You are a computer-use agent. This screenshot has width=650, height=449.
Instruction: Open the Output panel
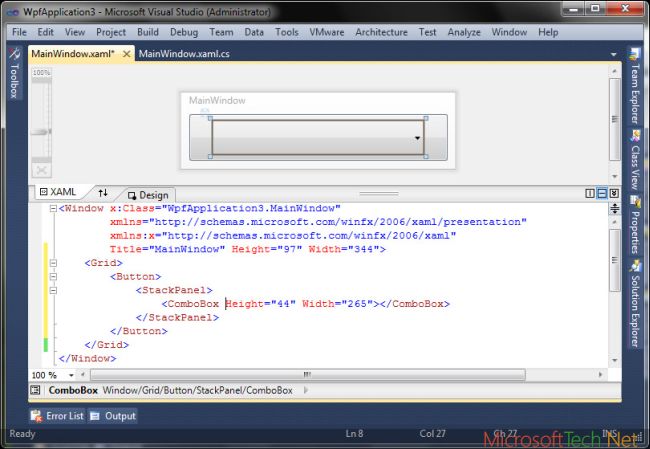click(x=113, y=416)
